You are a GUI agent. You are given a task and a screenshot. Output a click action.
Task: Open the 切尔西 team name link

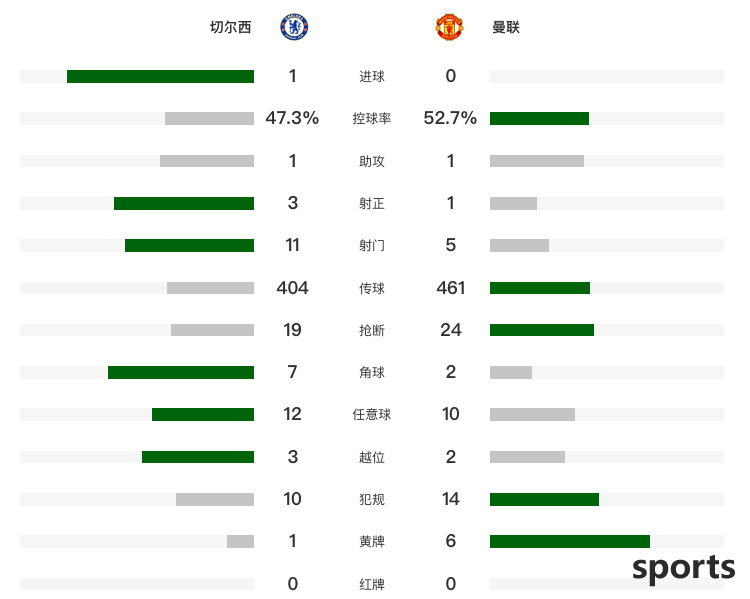click(231, 27)
